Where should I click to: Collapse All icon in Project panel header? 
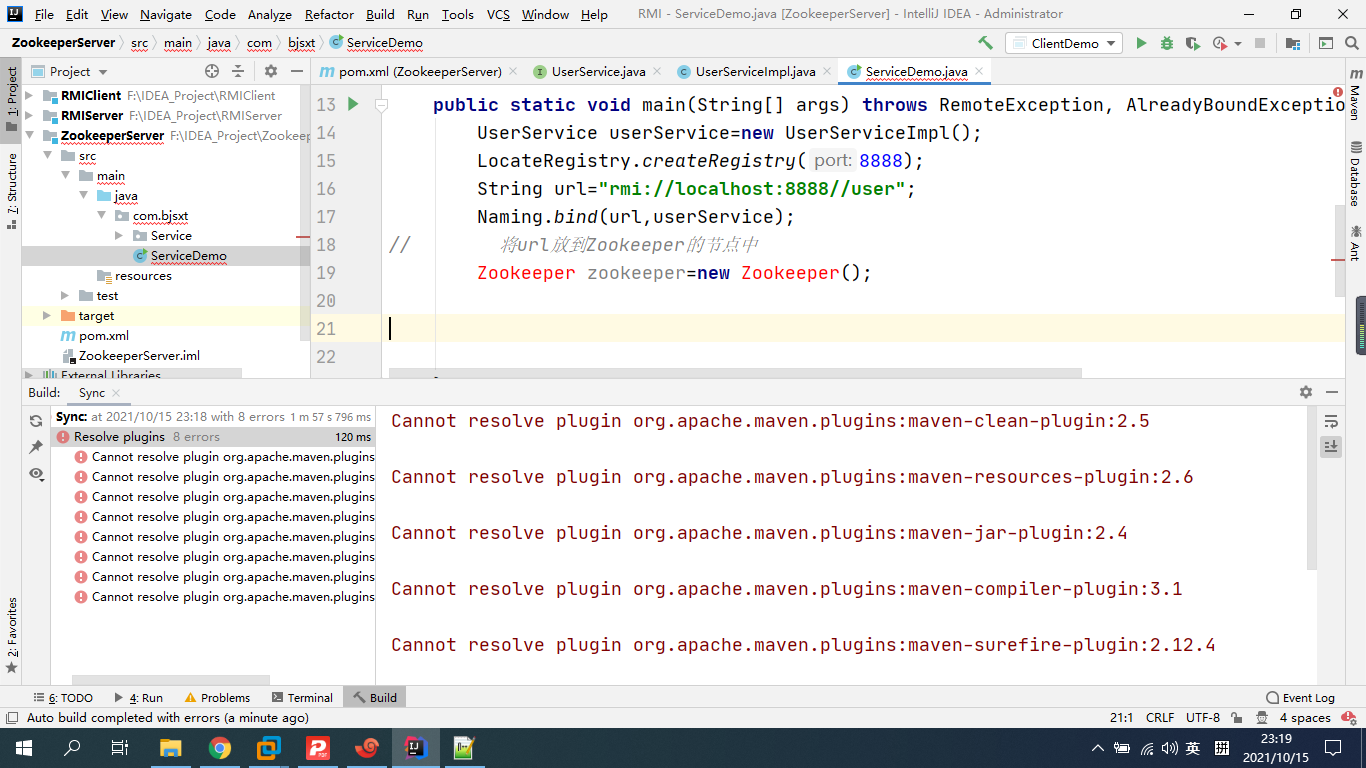click(x=238, y=71)
